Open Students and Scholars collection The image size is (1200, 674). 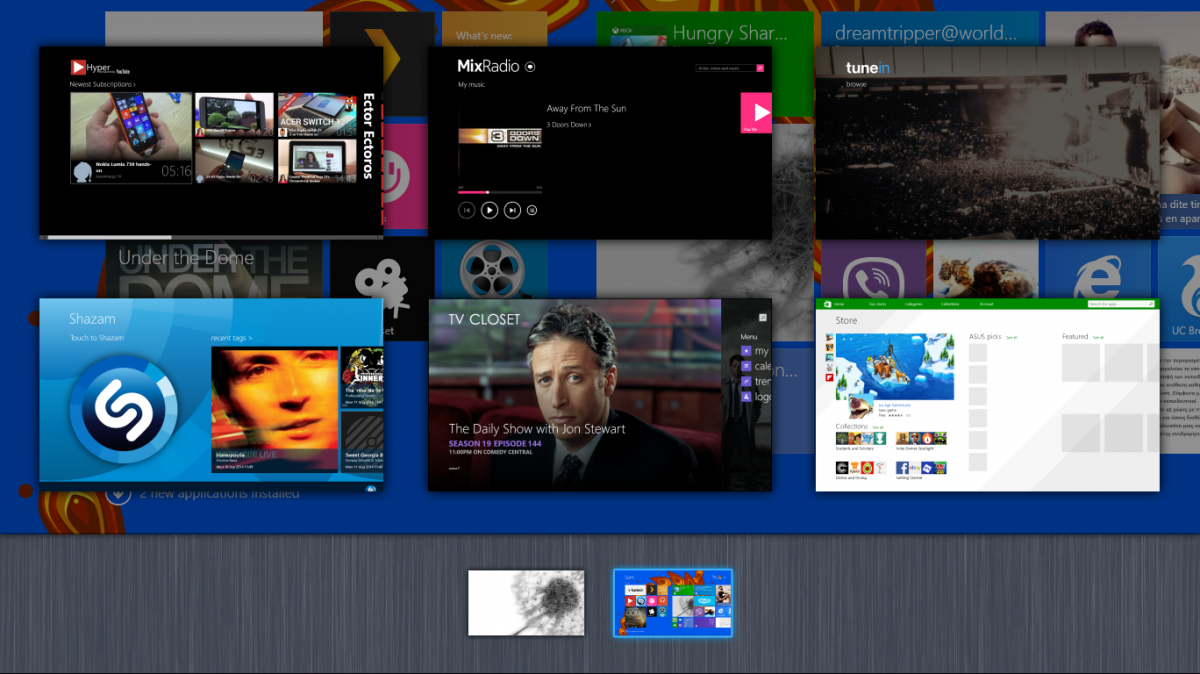click(860, 439)
